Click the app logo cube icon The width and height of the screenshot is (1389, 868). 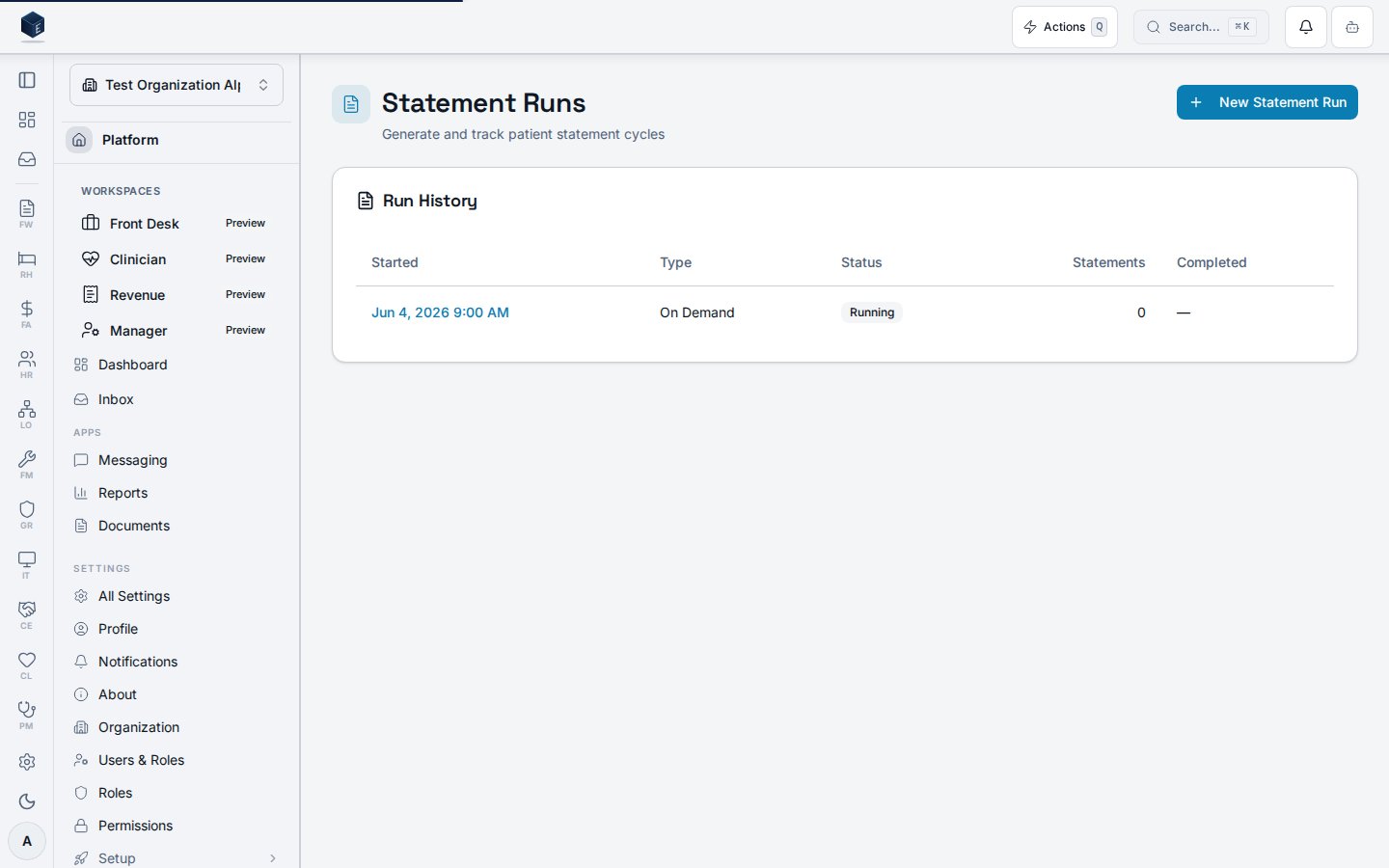click(x=33, y=26)
